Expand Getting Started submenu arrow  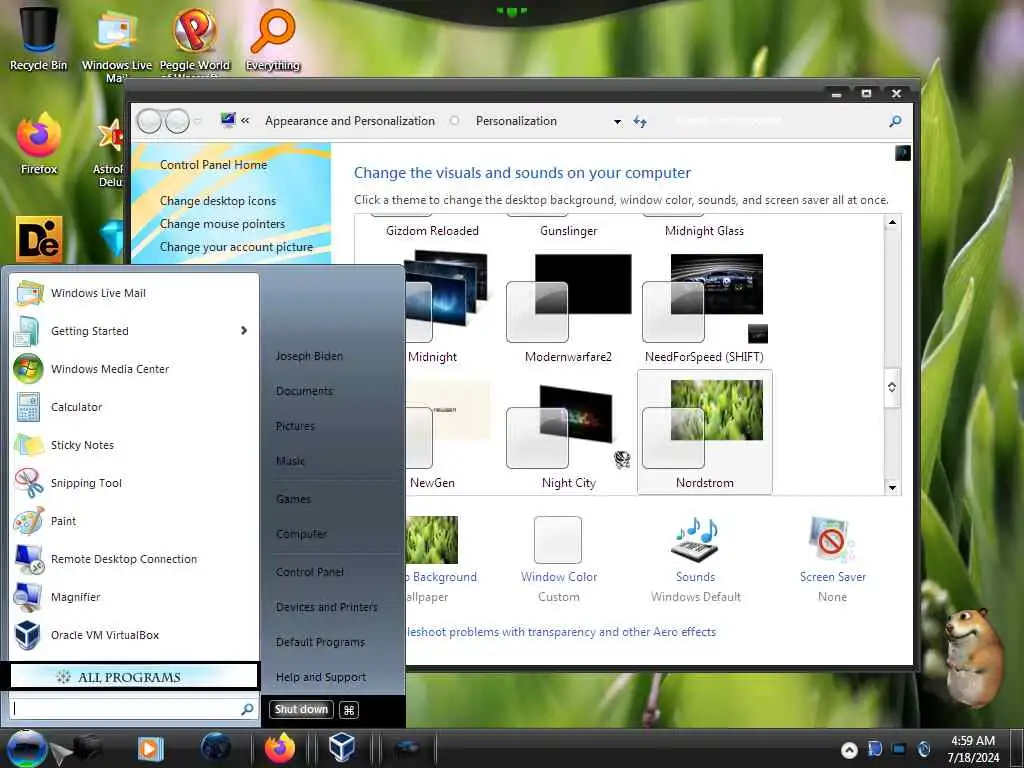pyautogui.click(x=244, y=330)
